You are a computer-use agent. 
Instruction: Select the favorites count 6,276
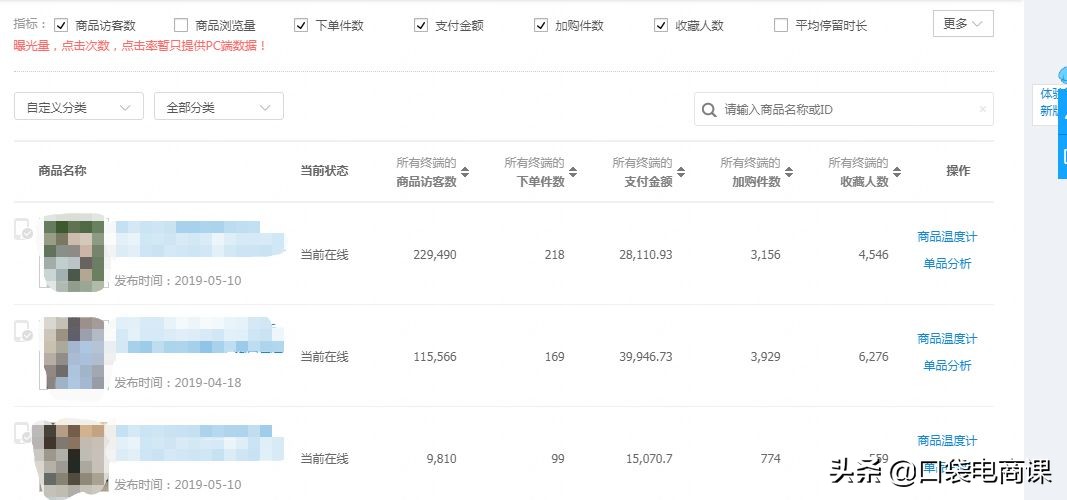(x=874, y=357)
